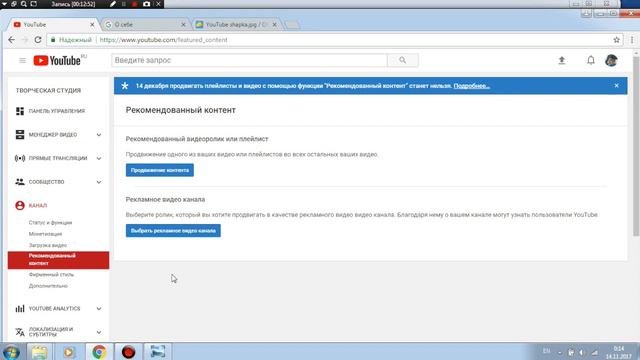The height and width of the screenshot is (360, 640).
Task: Click the taskbar clock
Action: pos(619,352)
